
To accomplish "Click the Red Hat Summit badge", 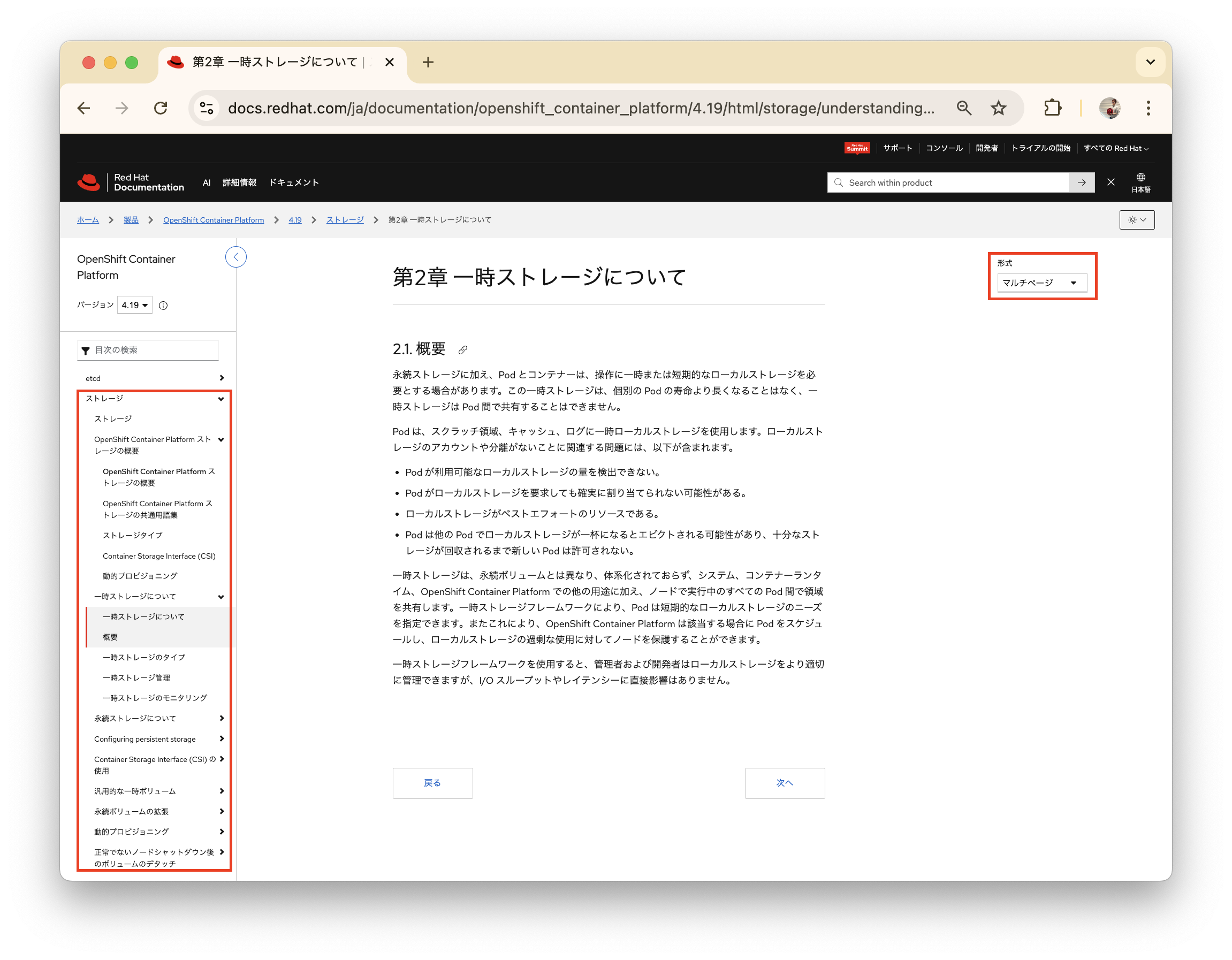I will click(x=857, y=148).
